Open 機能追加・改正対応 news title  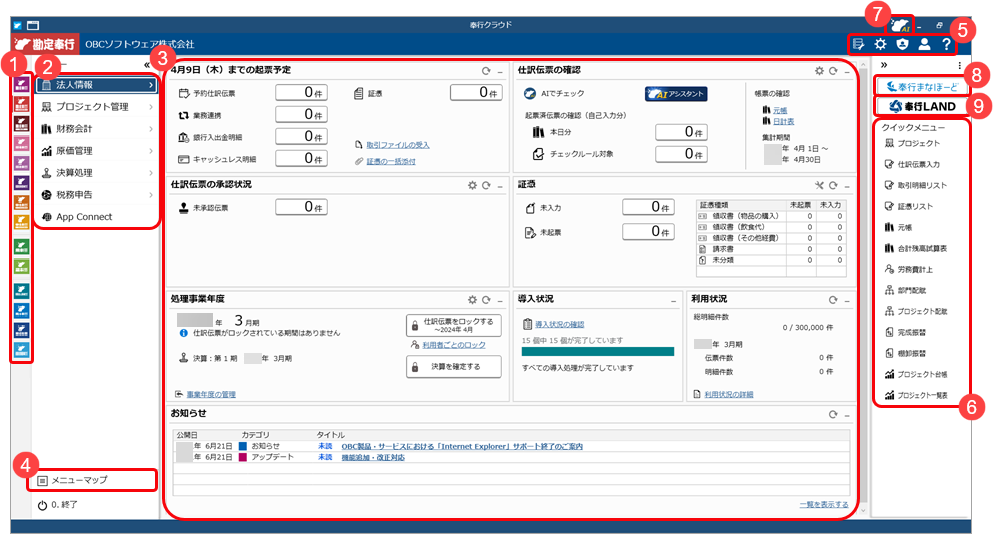(373, 457)
